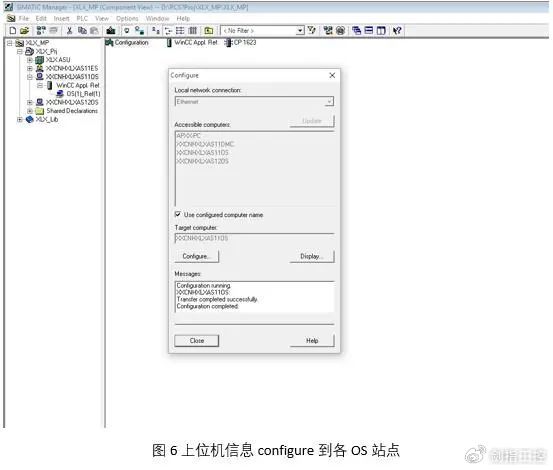Open the No Filter dropdown
The height and width of the screenshot is (470, 553).
tap(300, 31)
